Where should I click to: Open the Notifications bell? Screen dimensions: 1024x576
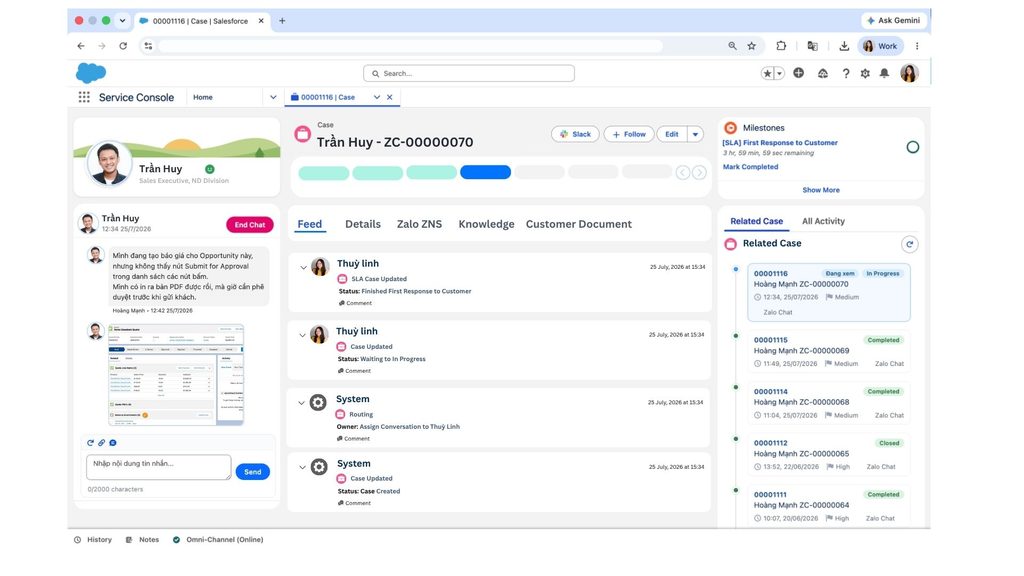tap(884, 73)
